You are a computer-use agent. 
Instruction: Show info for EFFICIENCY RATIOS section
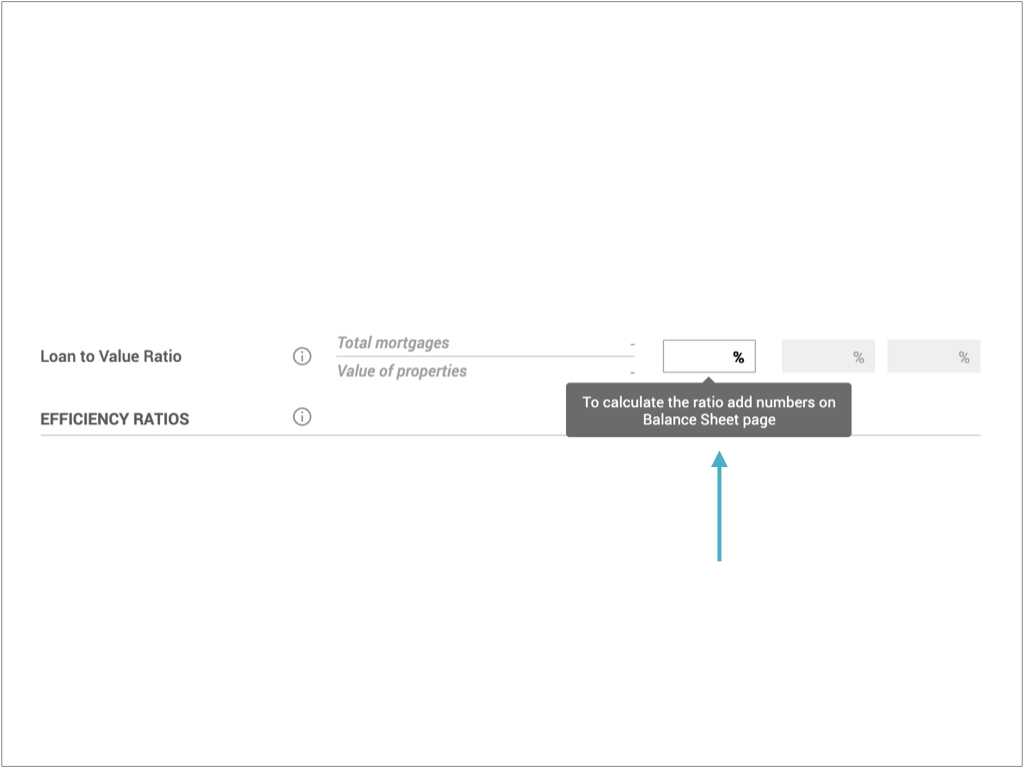point(302,417)
